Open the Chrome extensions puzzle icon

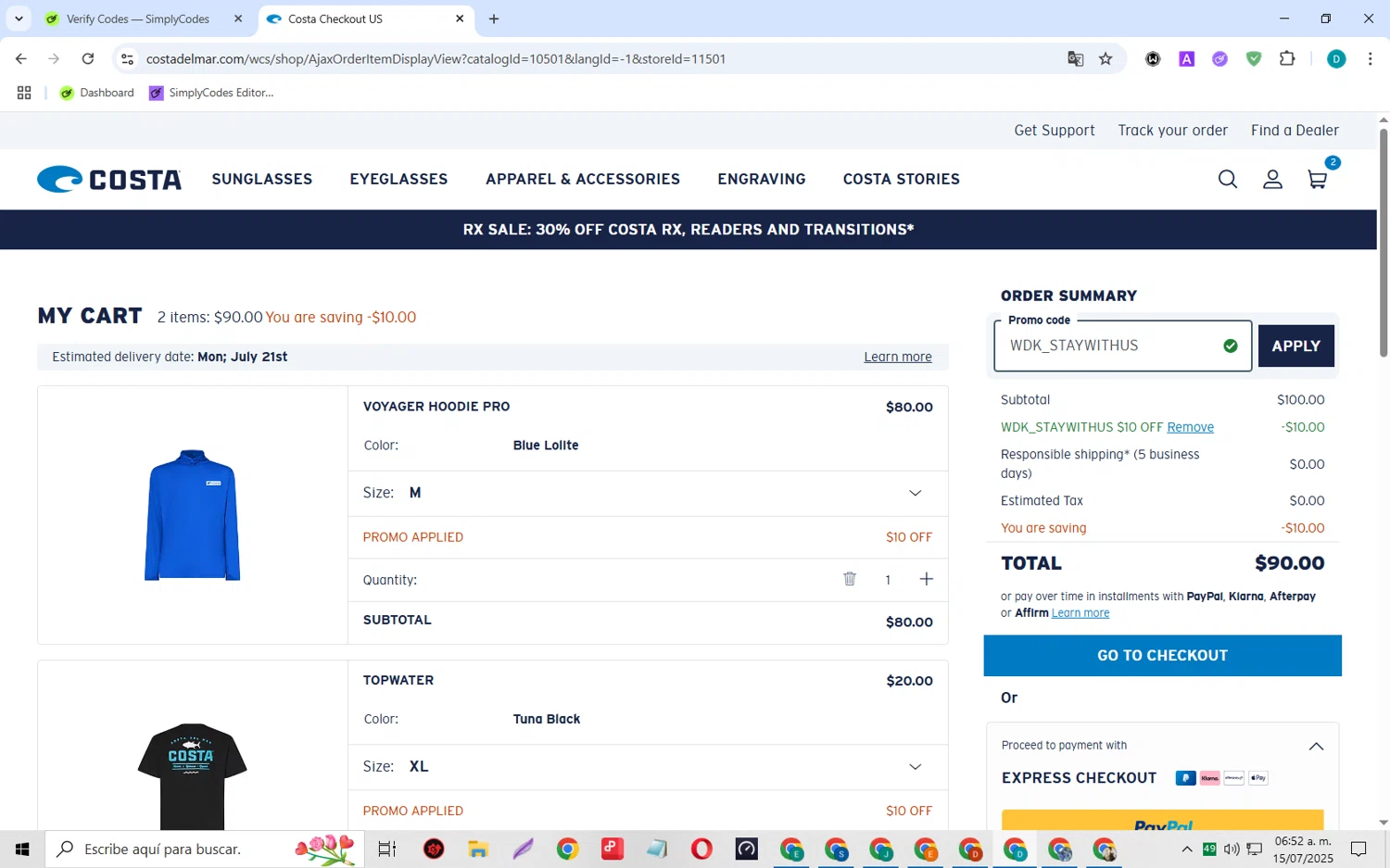pyautogui.click(x=1287, y=58)
